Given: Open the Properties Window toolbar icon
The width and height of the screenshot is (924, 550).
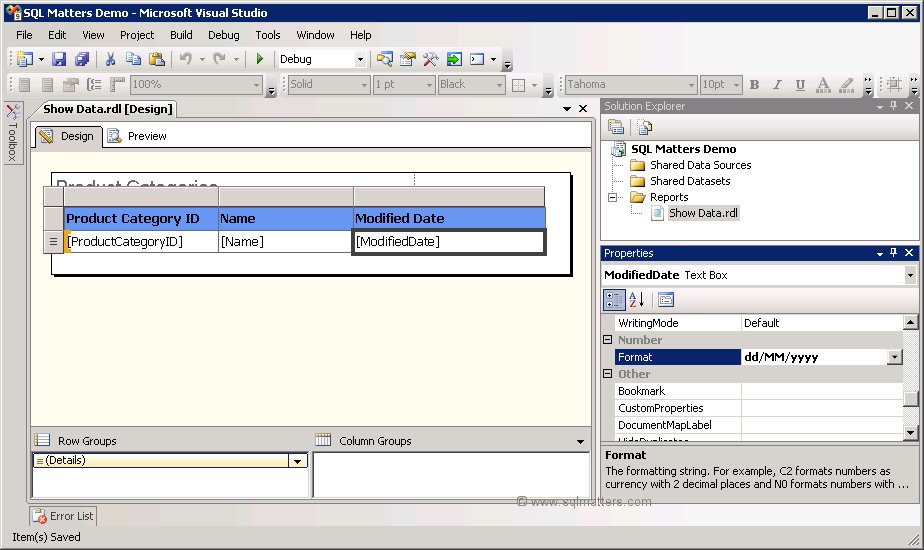Looking at the screenshot, I should click(x=408, y=59).
